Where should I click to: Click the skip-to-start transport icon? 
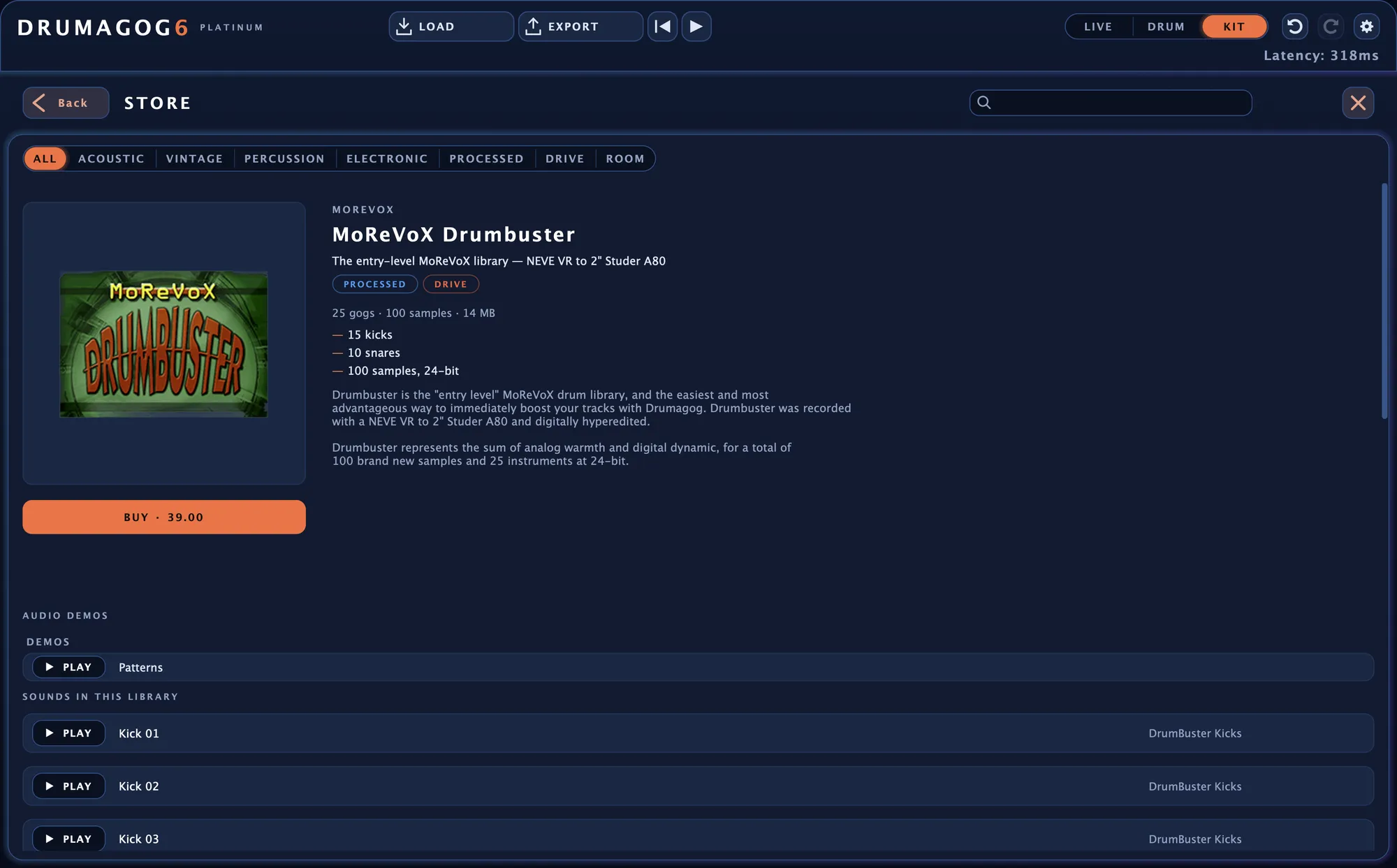662,27
